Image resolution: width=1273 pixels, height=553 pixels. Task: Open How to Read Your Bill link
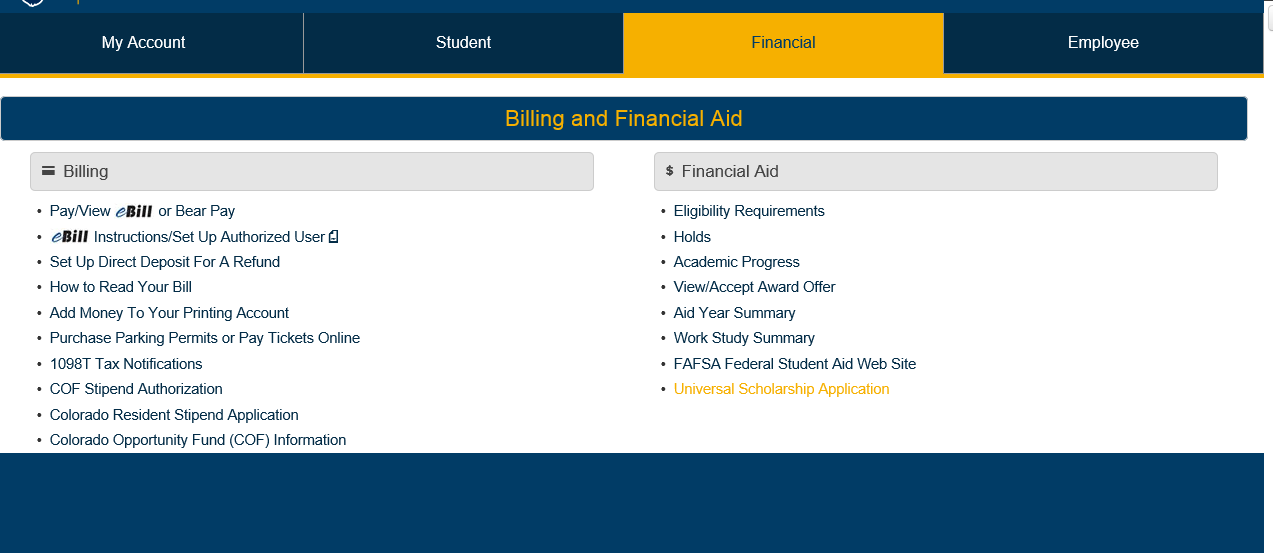click(121, 287)
